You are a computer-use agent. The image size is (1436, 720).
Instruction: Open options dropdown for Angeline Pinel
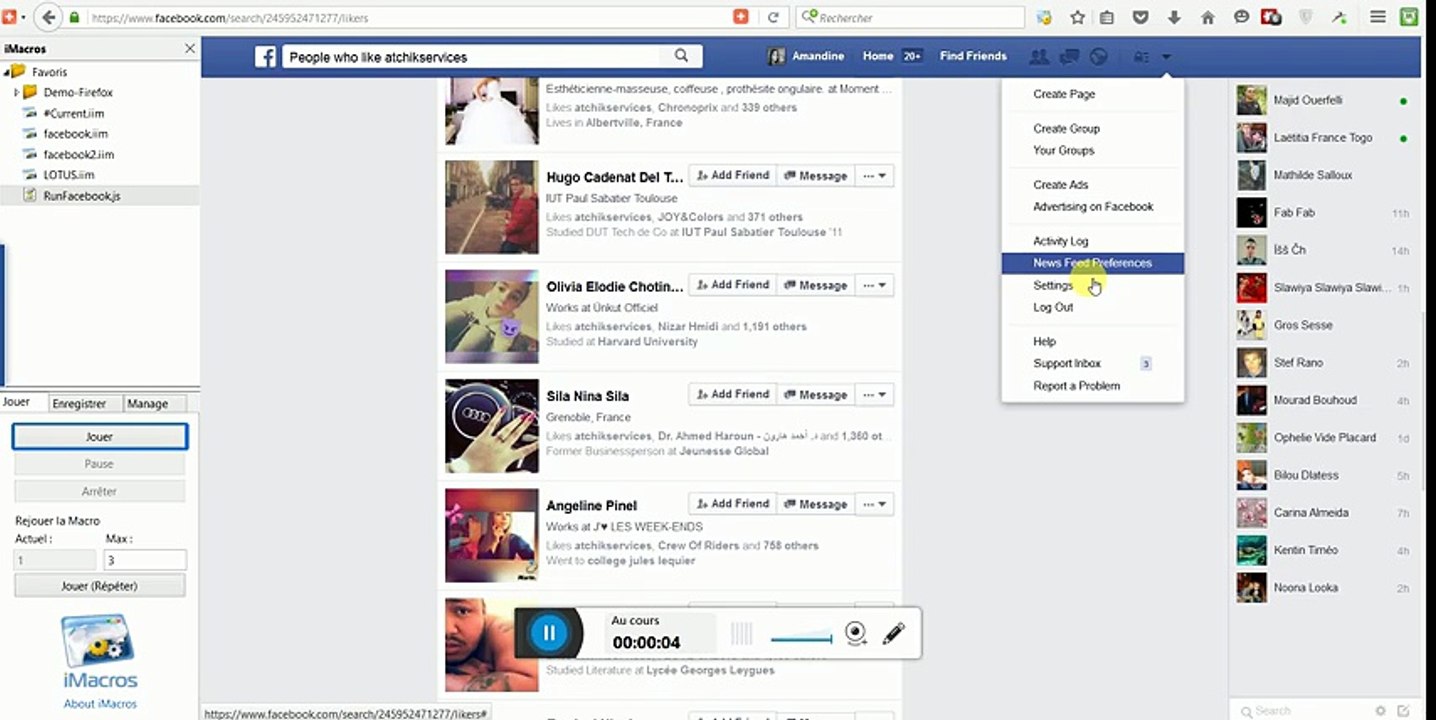pos(875,504)
